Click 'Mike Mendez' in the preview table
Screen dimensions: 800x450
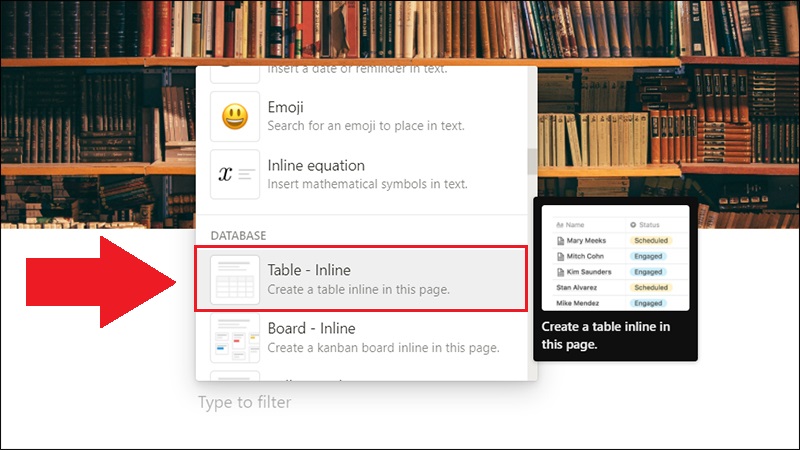(578, 303)
